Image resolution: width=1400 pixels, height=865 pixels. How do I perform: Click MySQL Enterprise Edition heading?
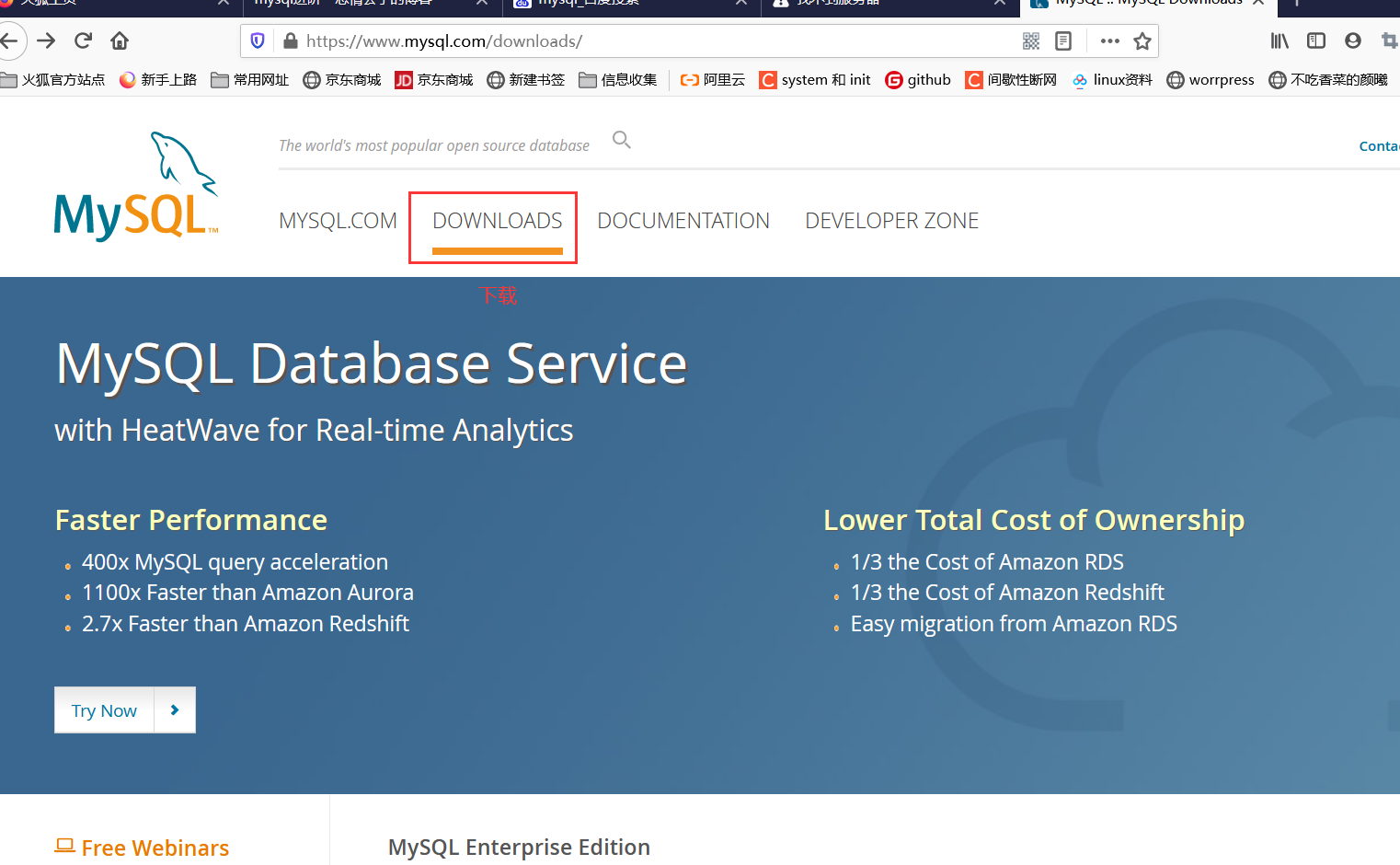[x=519, y=848]
